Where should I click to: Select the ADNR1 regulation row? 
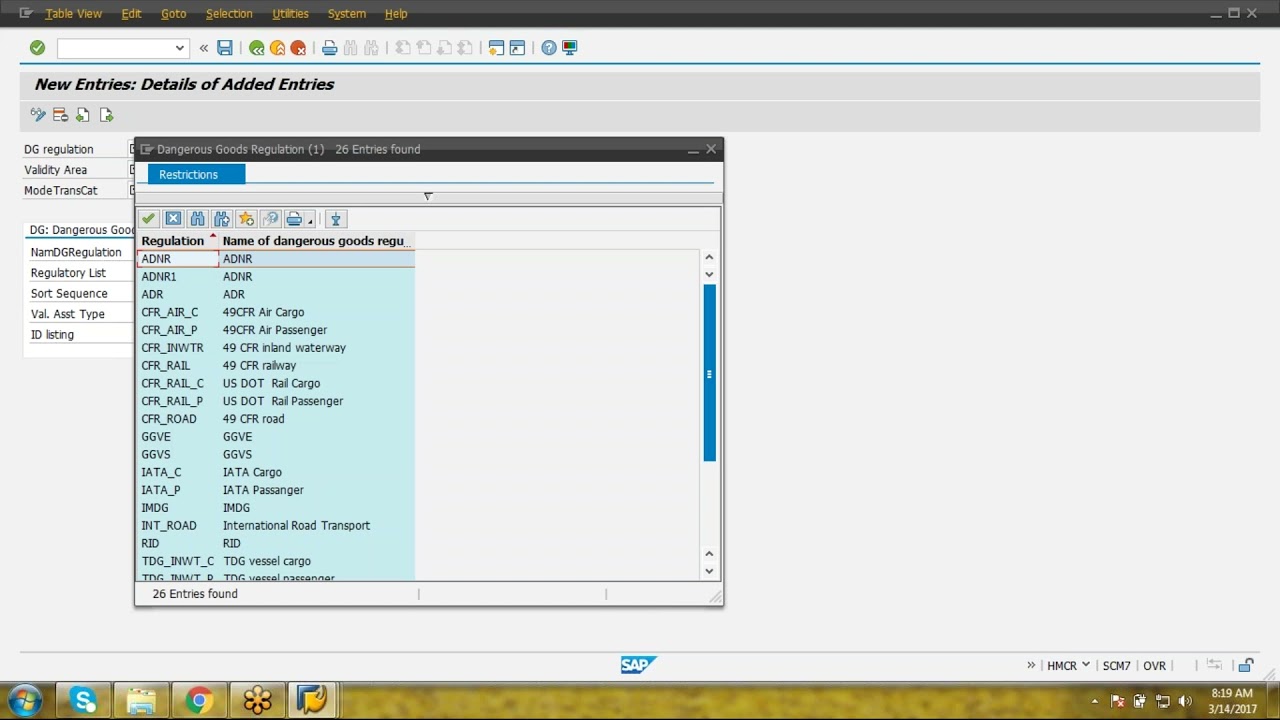pos(275,277)
